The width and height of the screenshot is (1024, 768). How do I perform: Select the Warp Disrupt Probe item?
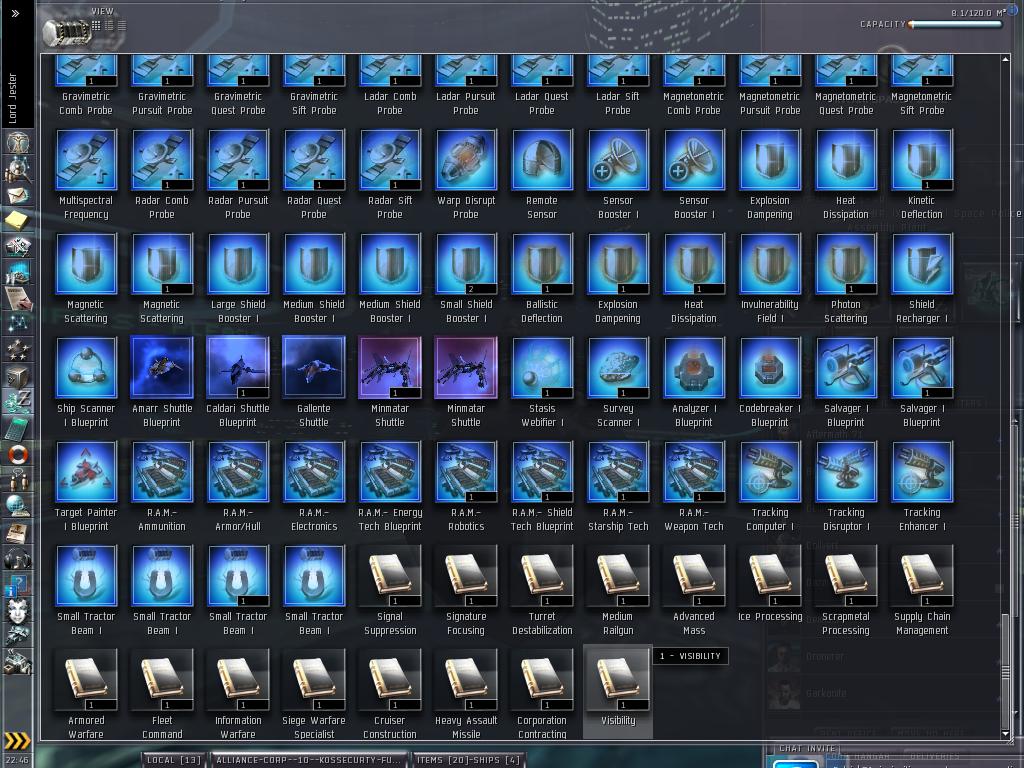[466, 175]
